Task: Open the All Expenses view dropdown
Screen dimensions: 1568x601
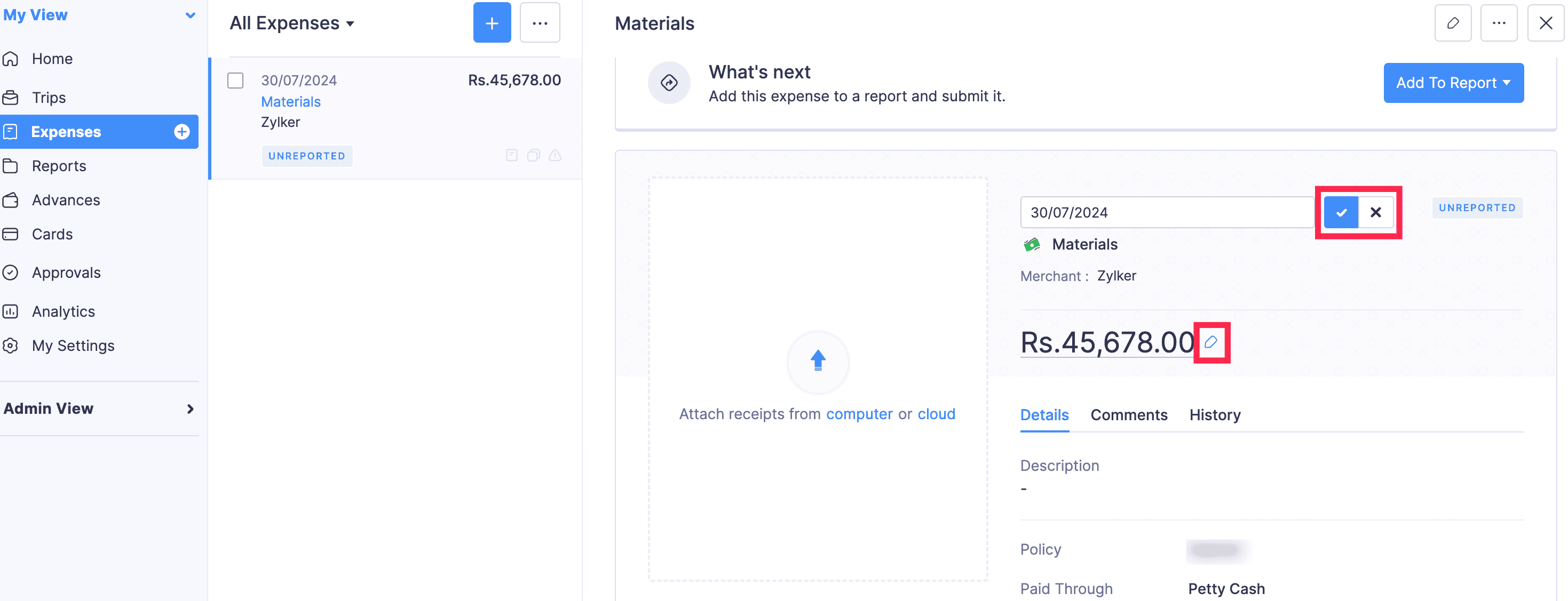Action: click(x=292, y=23)
